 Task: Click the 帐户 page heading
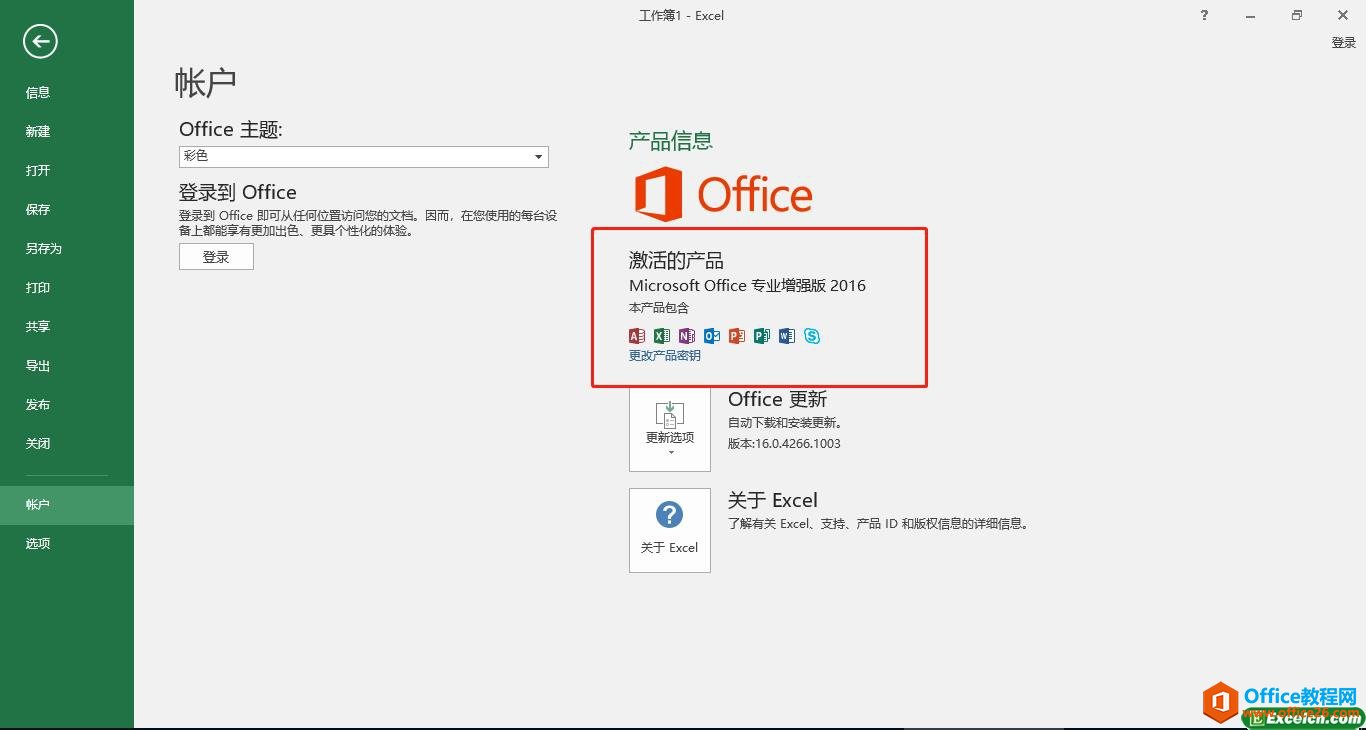coord(206,83)
